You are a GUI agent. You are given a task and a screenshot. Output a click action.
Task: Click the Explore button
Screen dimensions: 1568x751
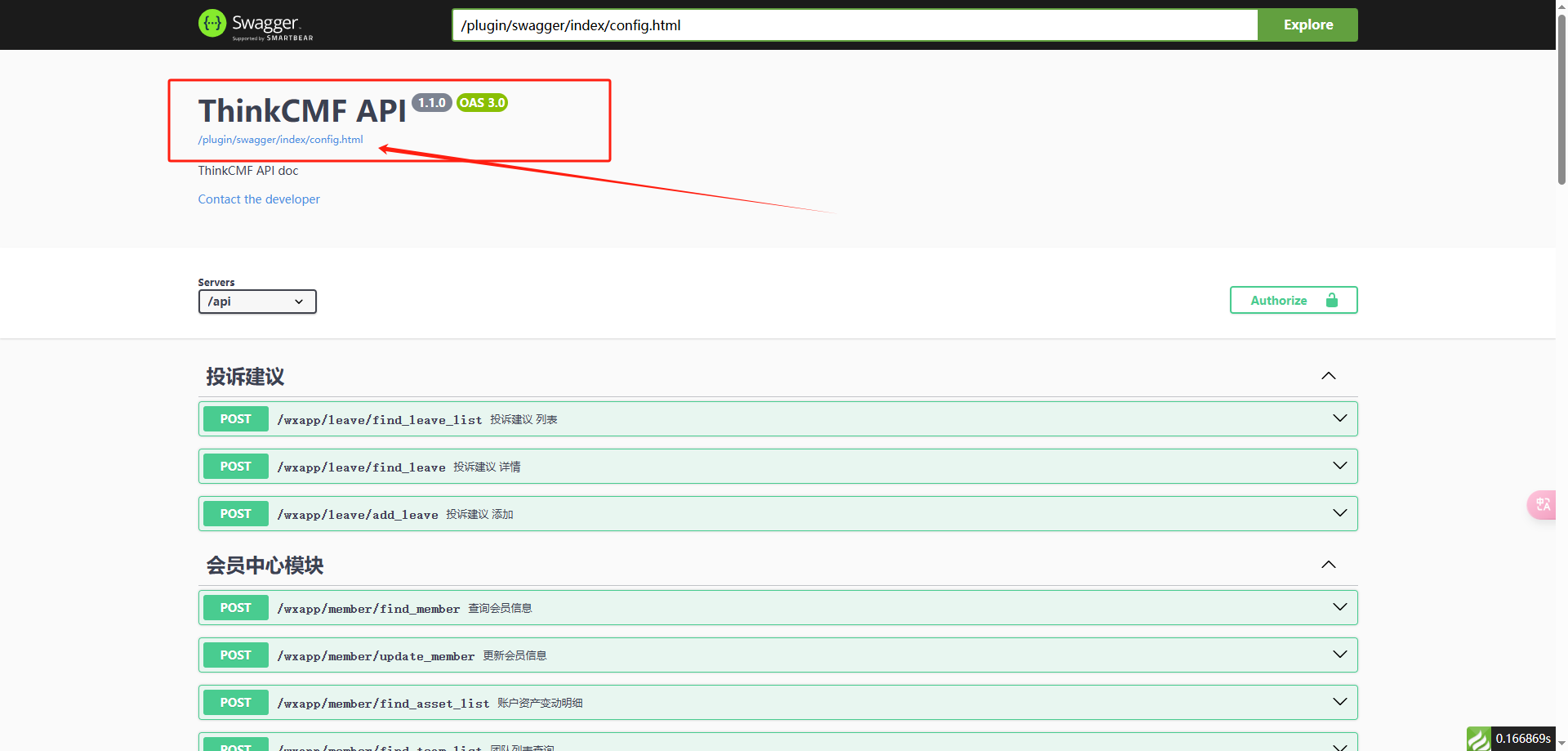1307,25
